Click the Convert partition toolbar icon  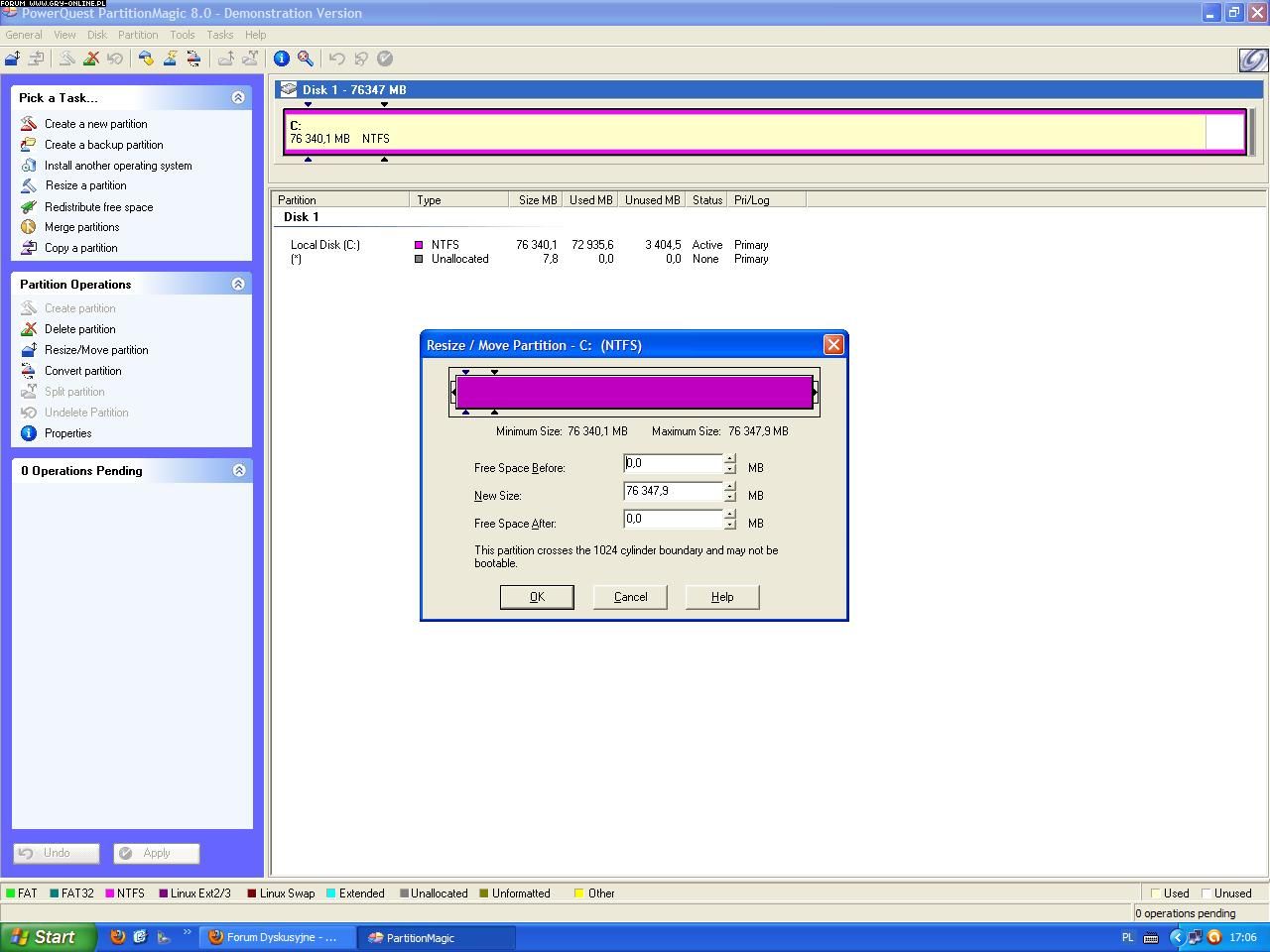tap(193, 59)
